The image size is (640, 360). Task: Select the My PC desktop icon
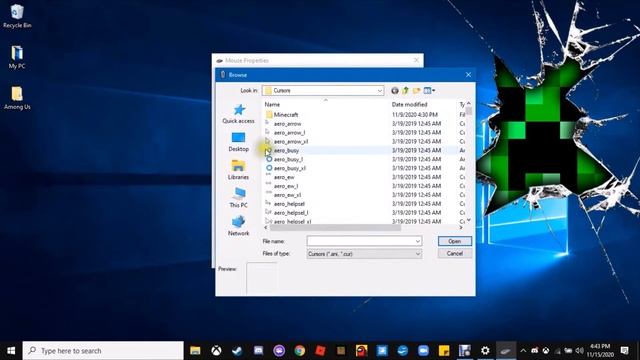(17, 57)
